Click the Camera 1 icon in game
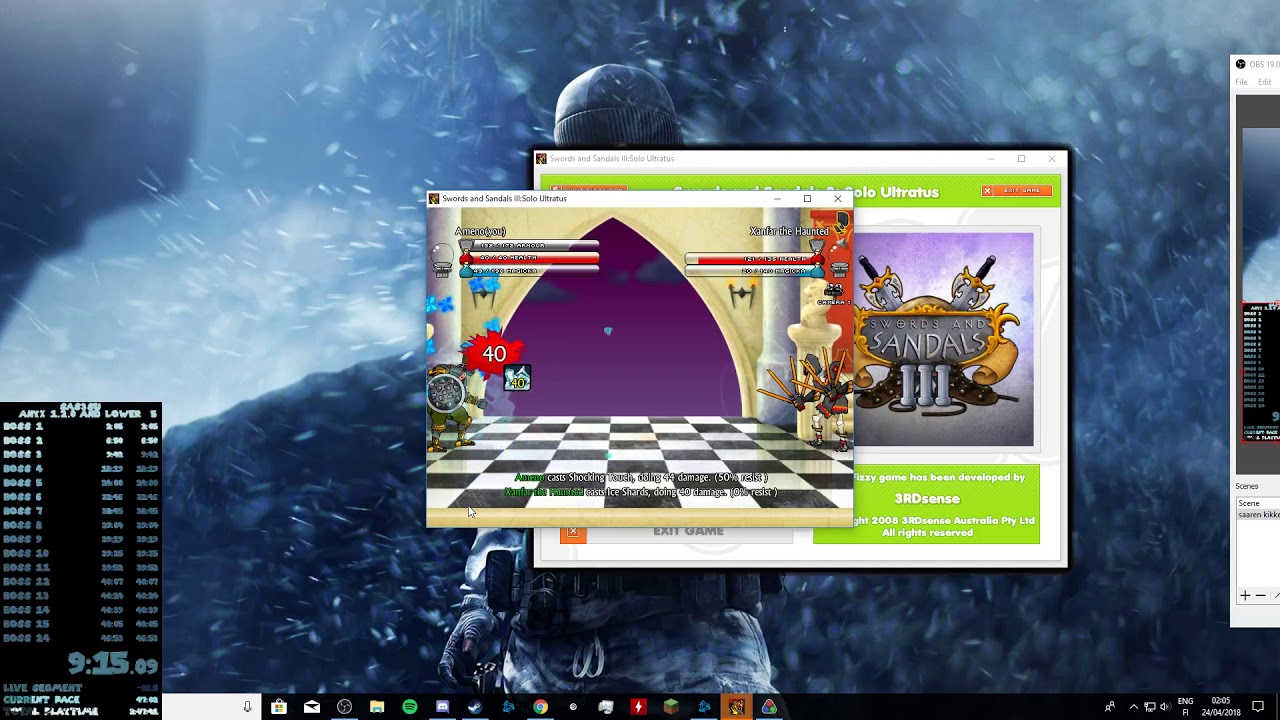 coord(833,293)
